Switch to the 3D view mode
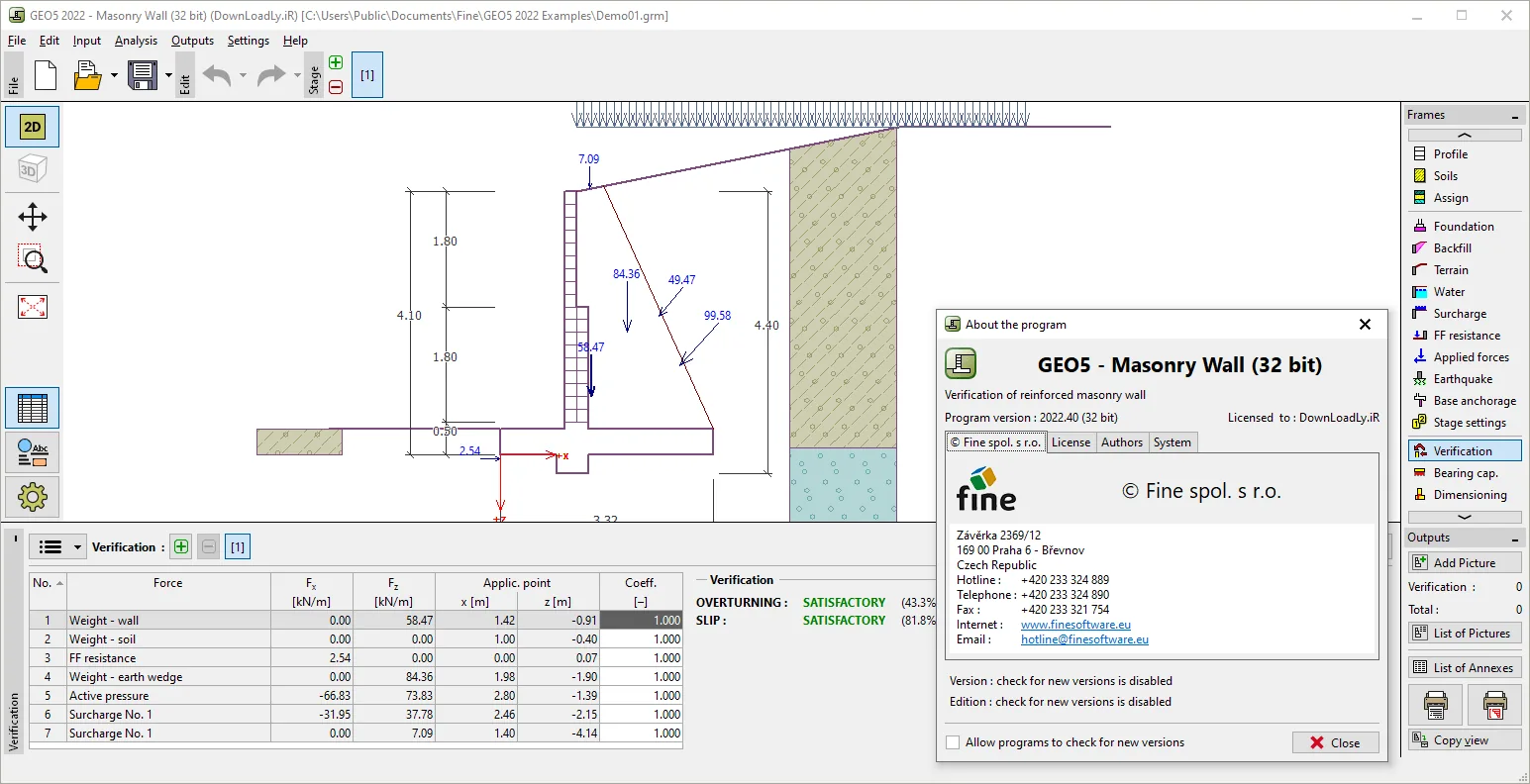Image resolution: width=1530 pixels, height=784 pixels. point(33,170)
